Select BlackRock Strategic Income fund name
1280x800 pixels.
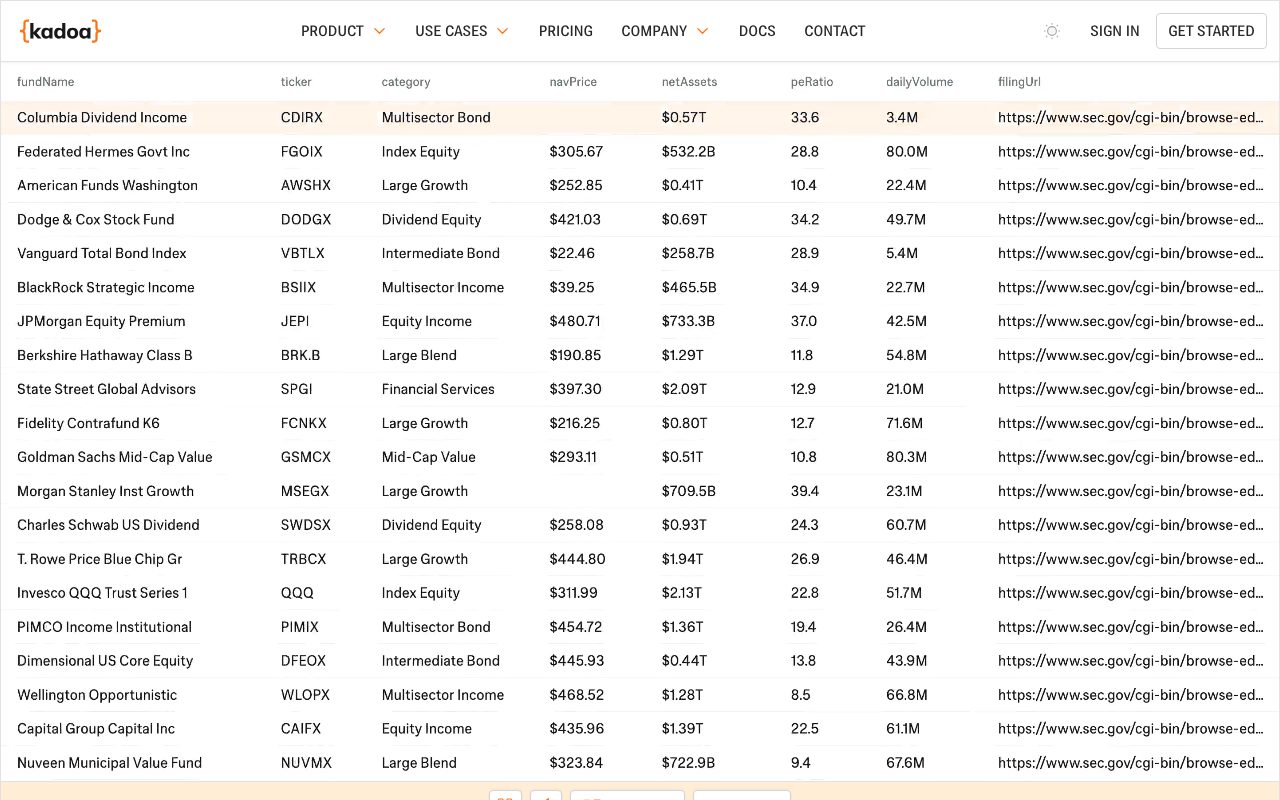106,287
